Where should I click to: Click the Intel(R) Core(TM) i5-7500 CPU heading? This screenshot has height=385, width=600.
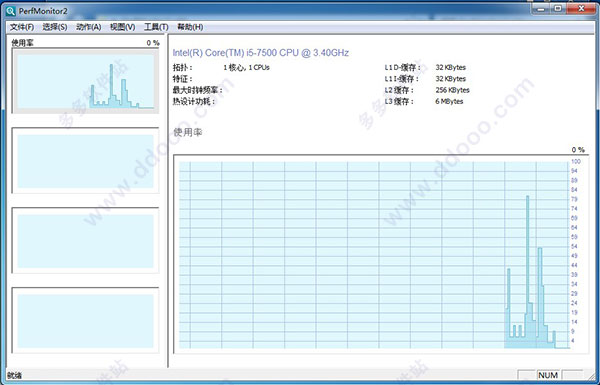(x=261, y=53)
